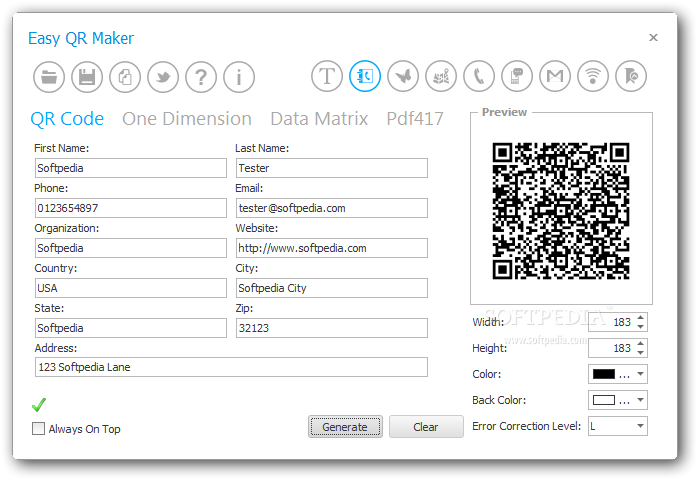Open help with the question mark icon

201,77
